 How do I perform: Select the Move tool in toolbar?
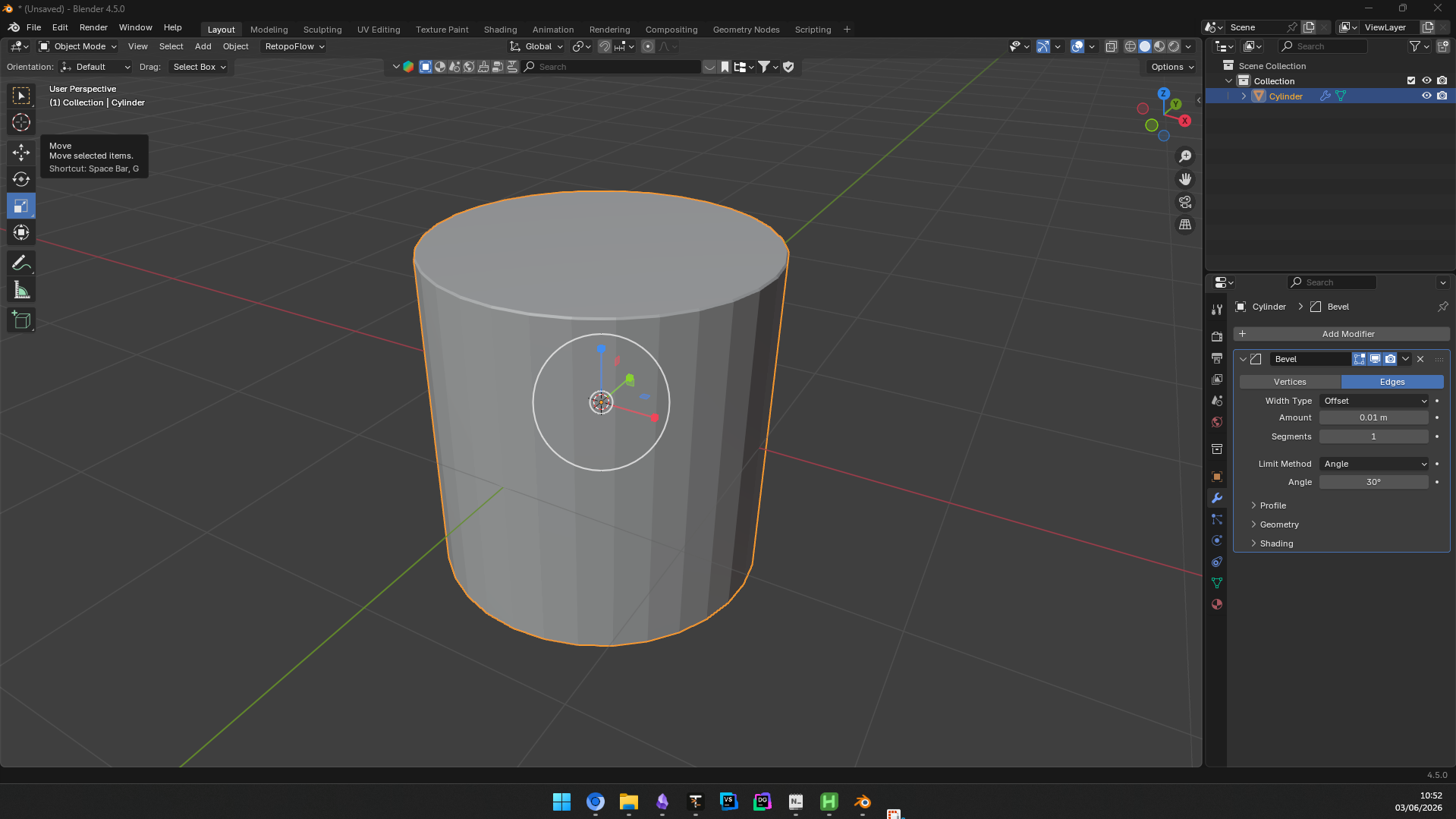pyautogui.click(x=21, y=152)
